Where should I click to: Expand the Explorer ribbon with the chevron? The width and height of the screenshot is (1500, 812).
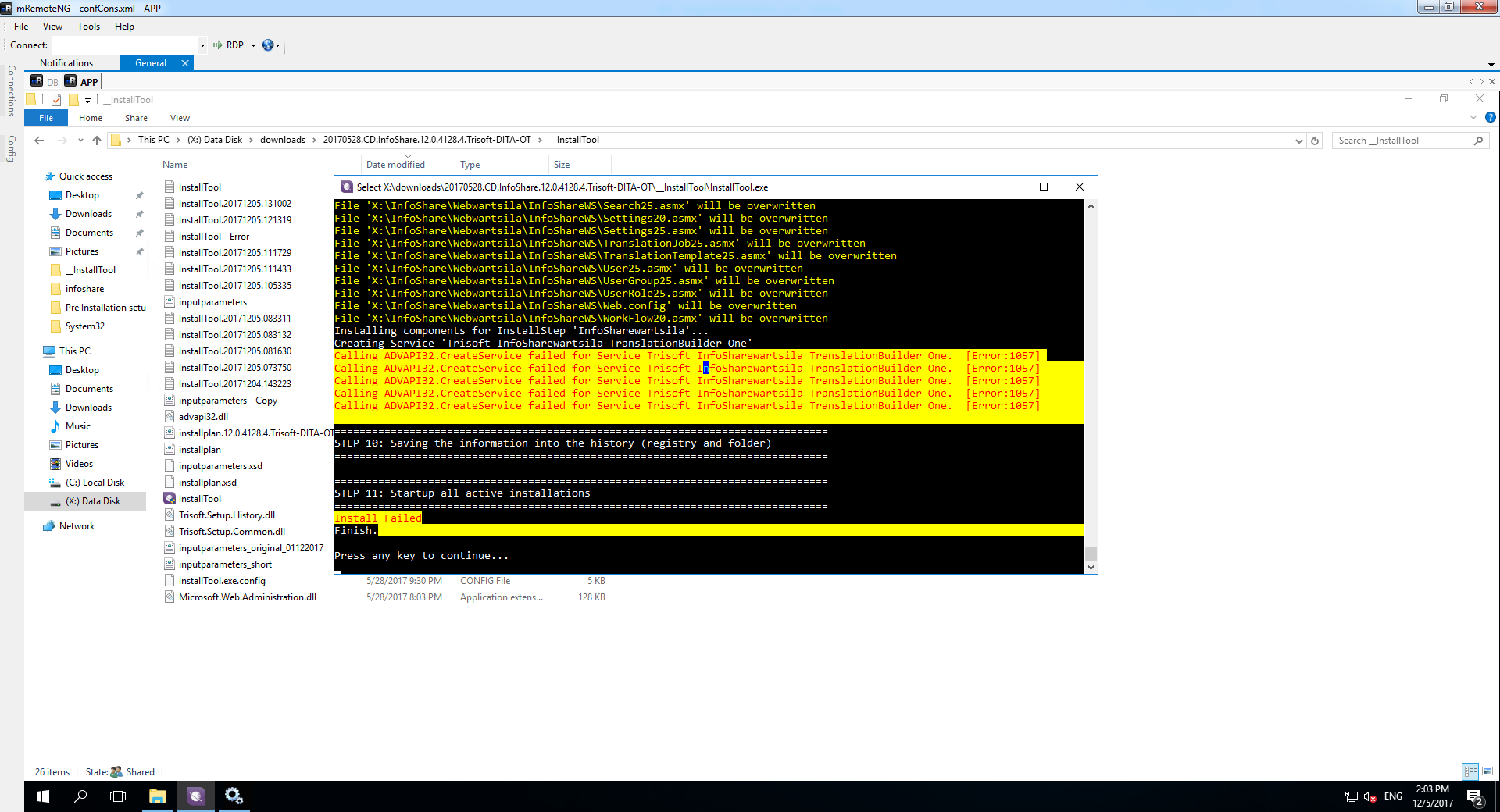click(x=1473, y=118)
